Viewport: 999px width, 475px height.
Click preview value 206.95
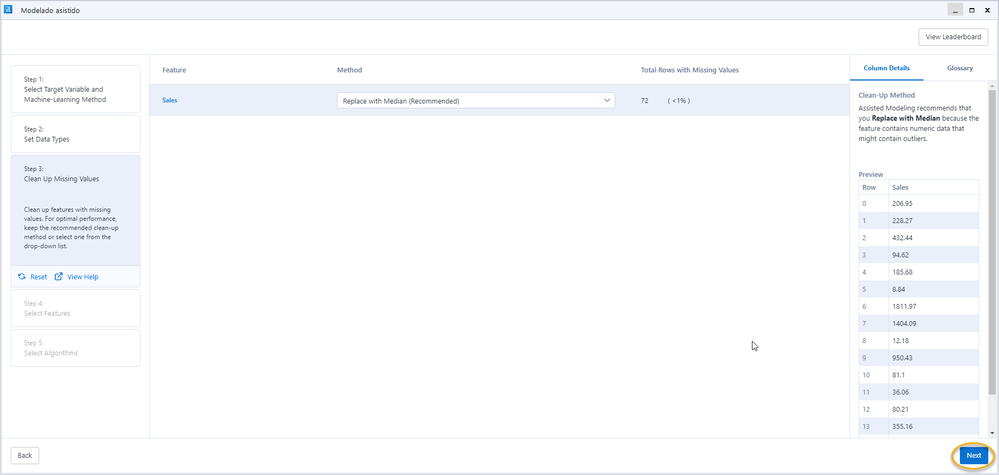pos(901,204)
